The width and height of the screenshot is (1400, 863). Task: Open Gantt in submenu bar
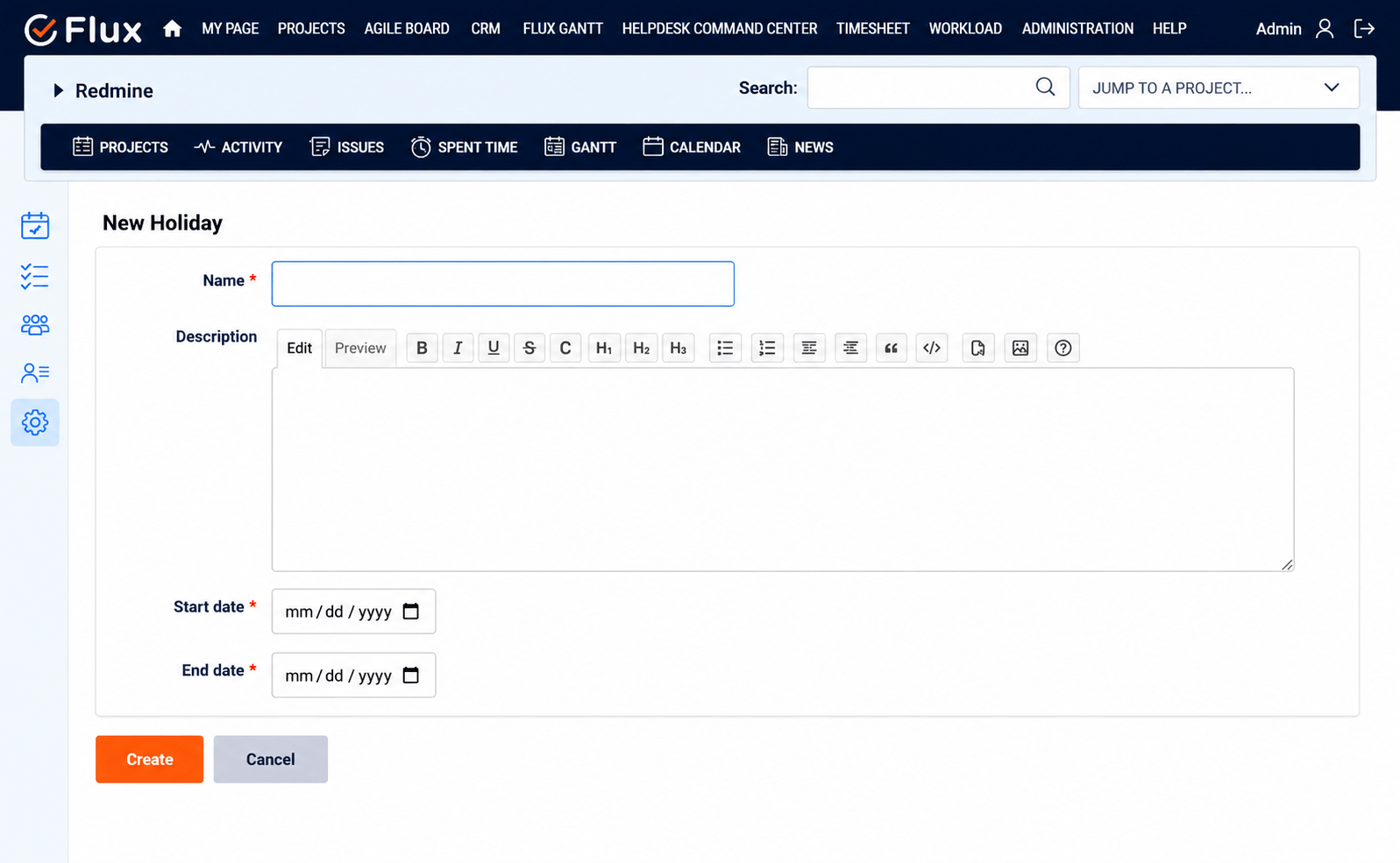(580, 147)
